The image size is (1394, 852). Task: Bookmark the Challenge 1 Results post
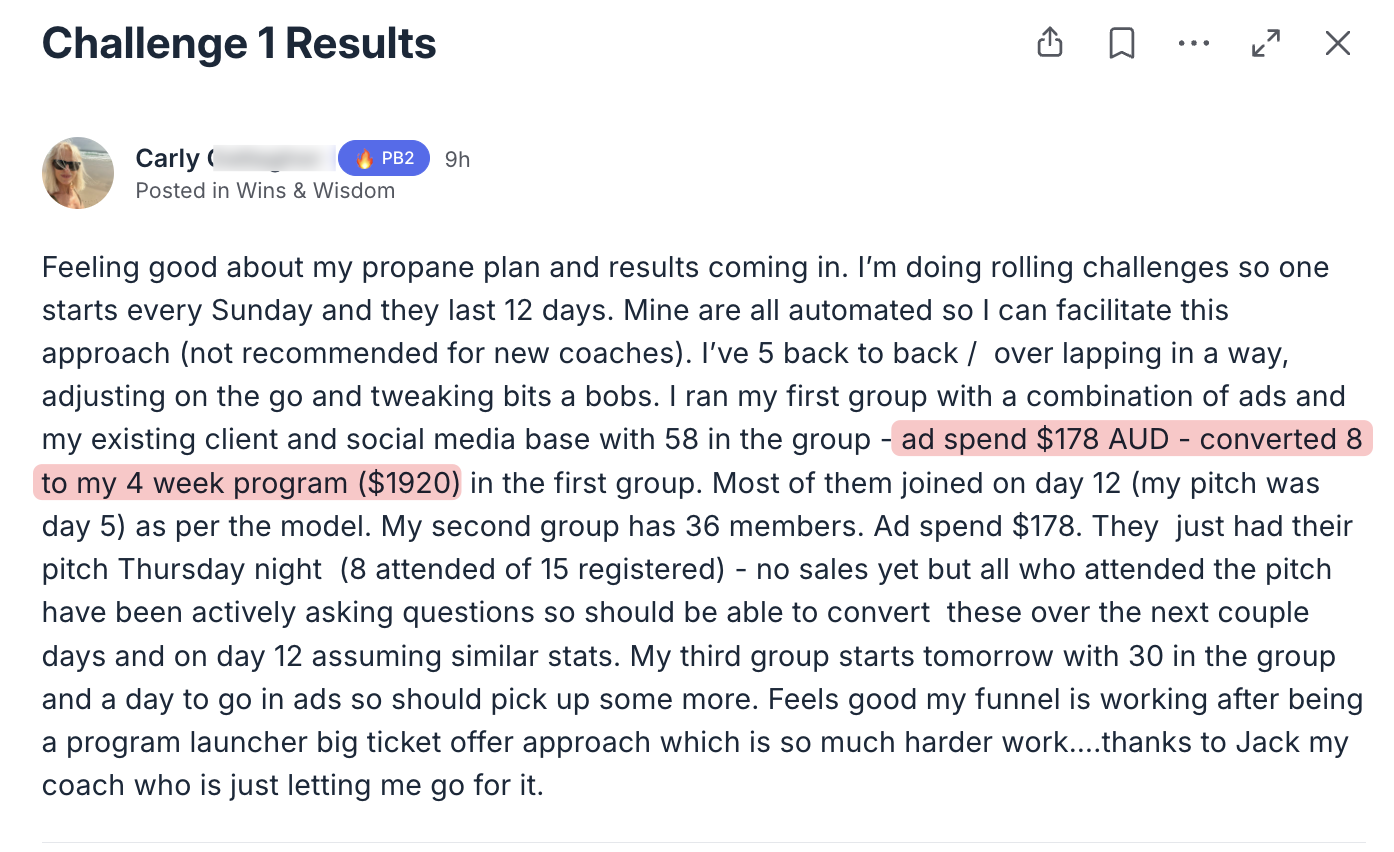1122,43
